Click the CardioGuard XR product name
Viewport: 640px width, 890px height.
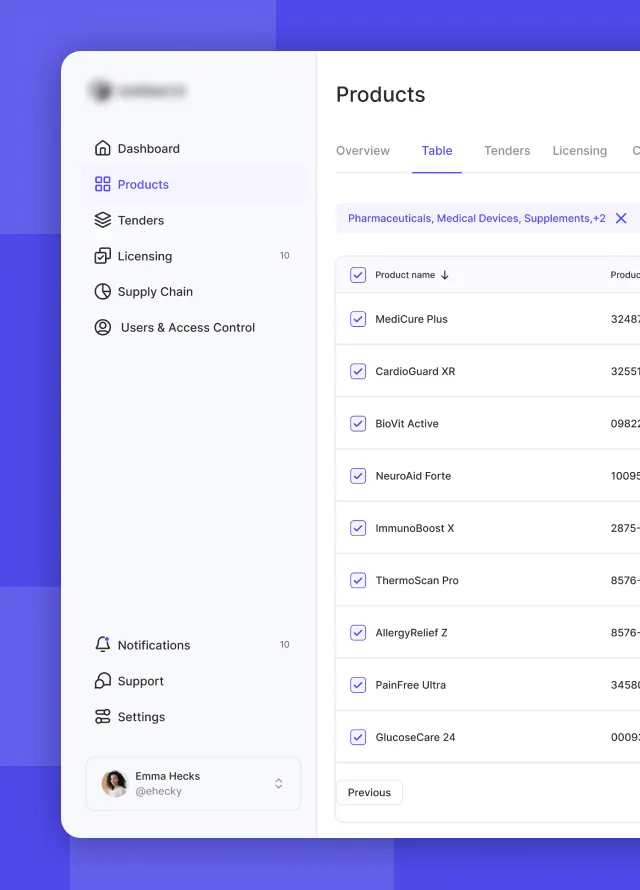[x=415, y=371]
